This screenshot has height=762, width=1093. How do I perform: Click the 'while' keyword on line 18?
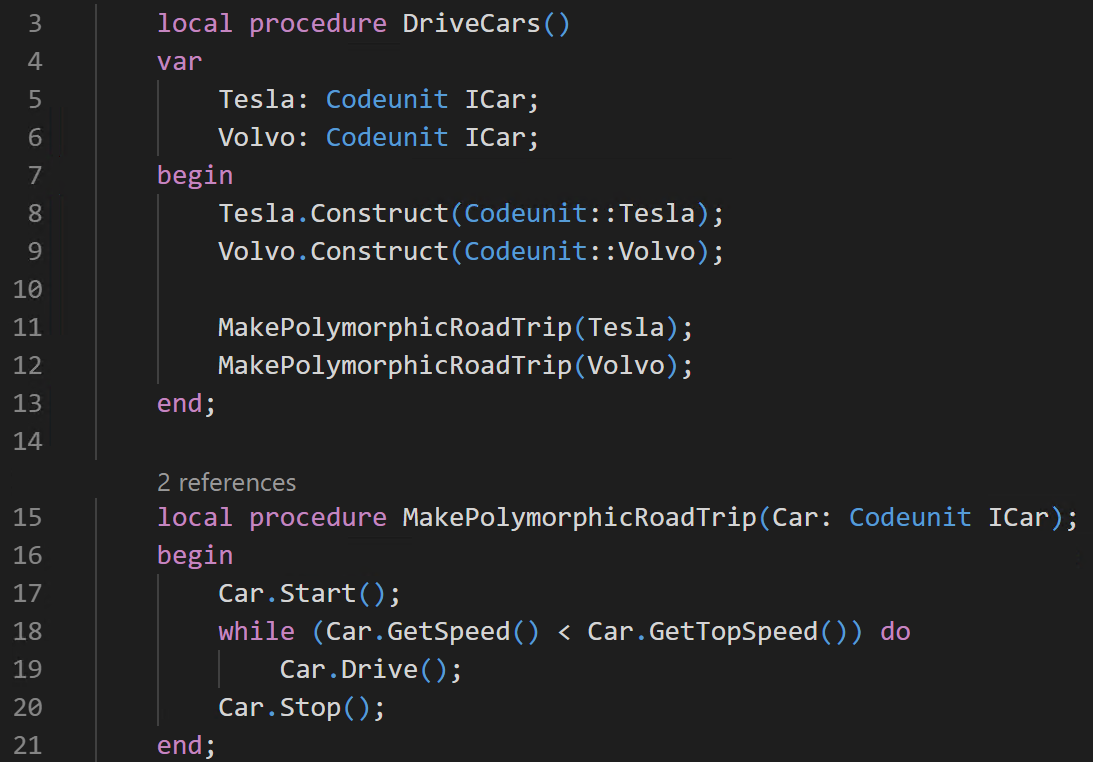(257, 632)
